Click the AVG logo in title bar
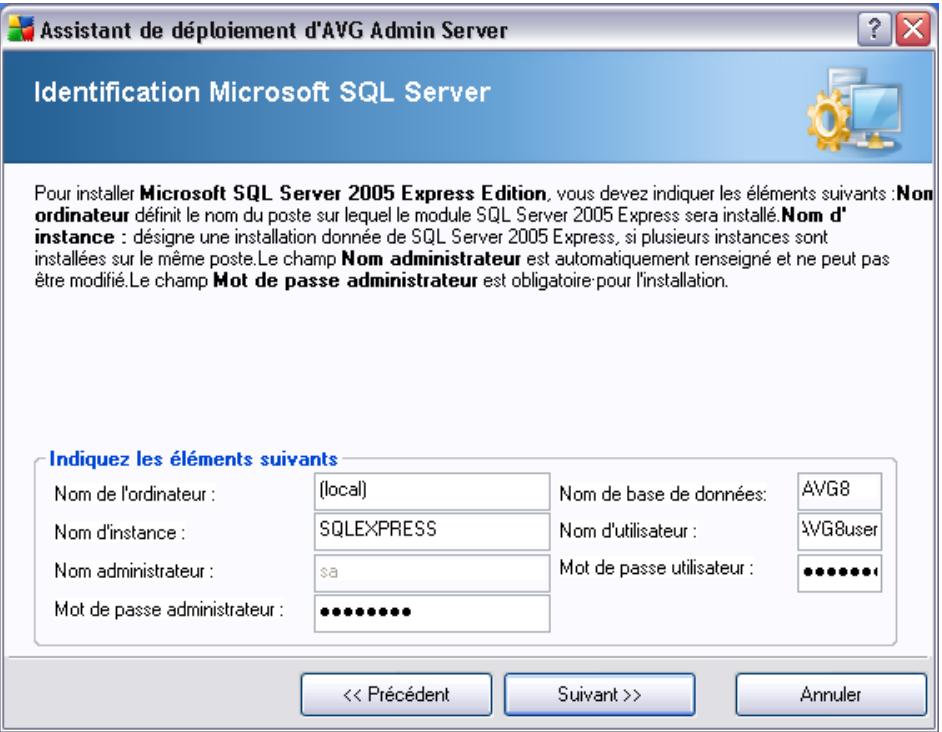This screenshot has height=732, width=942. (21, 28)
